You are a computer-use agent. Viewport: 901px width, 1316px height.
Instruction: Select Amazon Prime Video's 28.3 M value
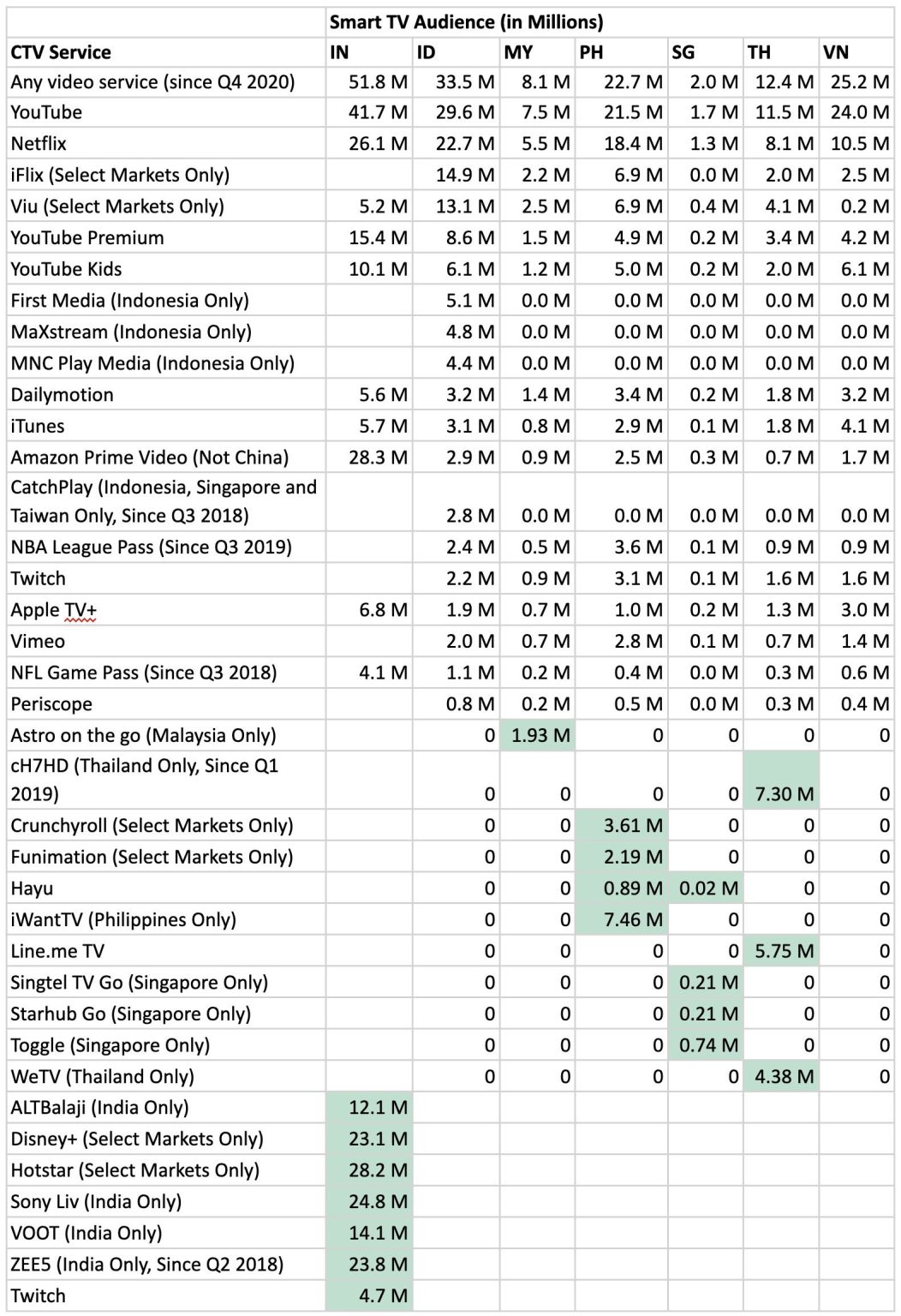369,458
